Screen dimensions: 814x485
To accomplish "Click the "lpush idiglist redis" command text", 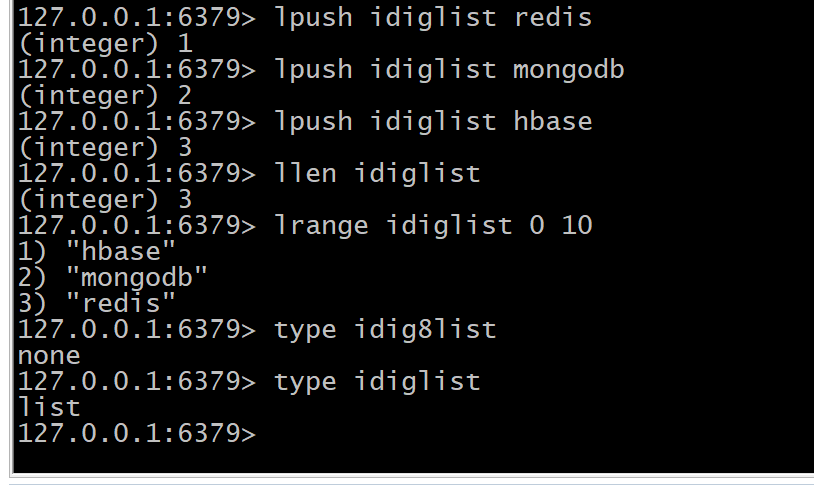I will 432,17.
